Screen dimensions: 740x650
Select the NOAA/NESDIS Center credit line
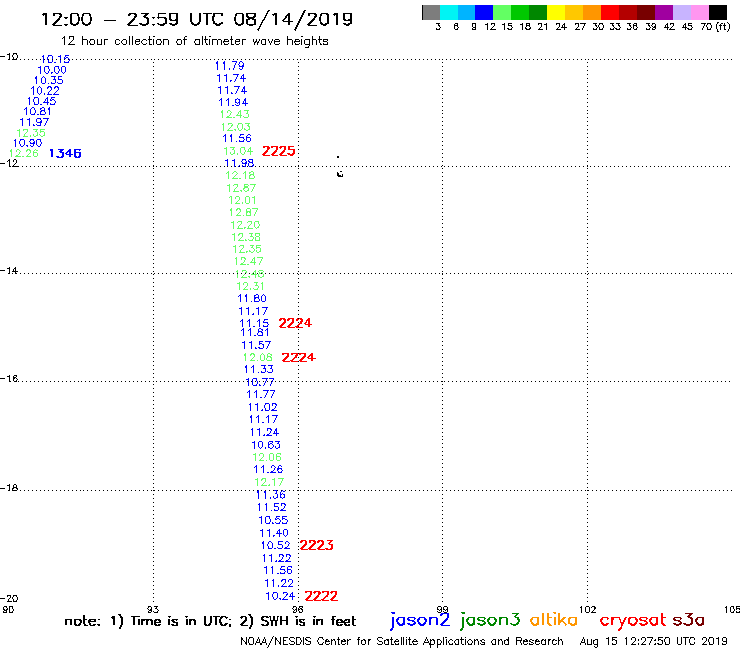[x=402, y=641]
